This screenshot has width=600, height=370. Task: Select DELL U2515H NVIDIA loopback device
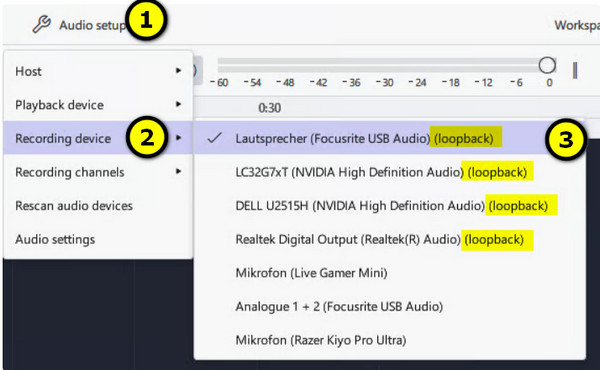click(x=390, y=205)
